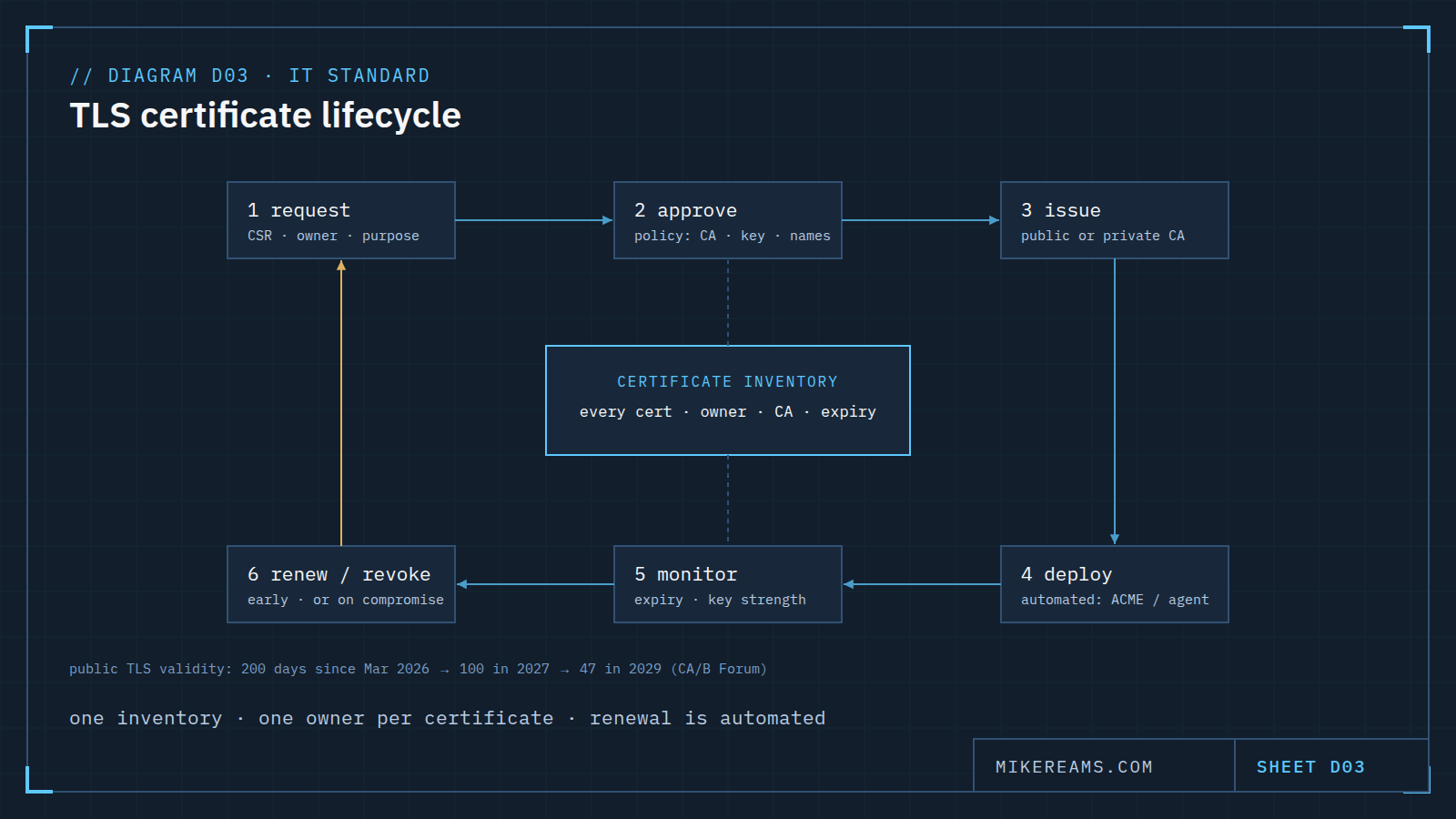Viewport: 1456px width, 819px height.
Task: Click the 'public TLS validity' footnote line
Action: [x=419, y=669]
